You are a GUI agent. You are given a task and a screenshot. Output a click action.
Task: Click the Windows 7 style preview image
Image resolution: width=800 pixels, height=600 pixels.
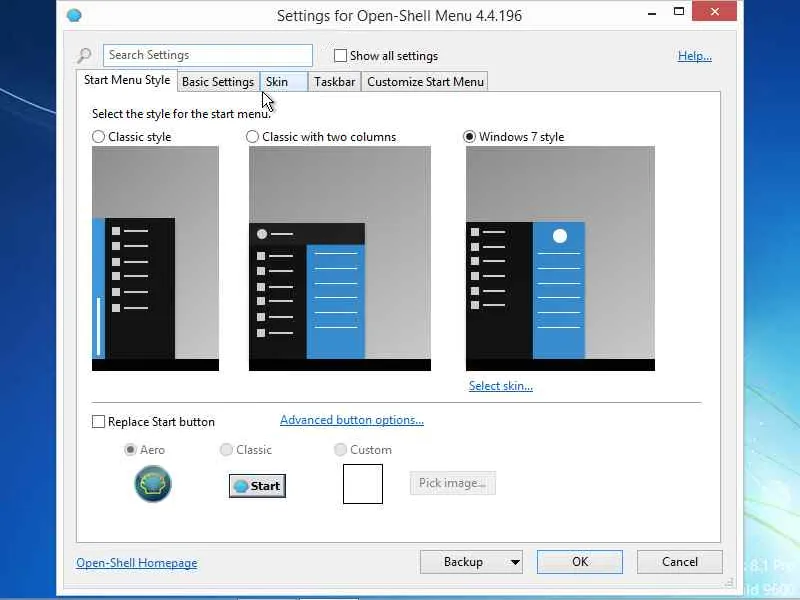point(560,258)
